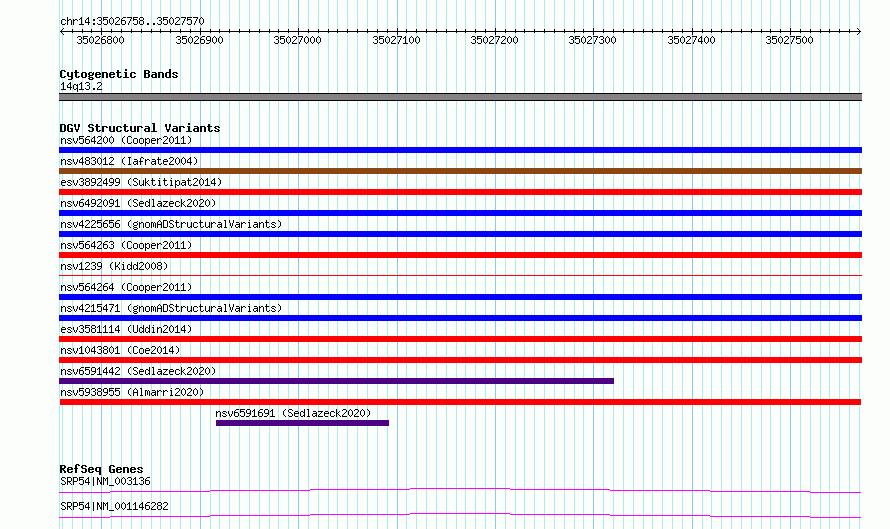Open variant esv3892499 (Suktitipat2014) label
Image resolution: width=890 pixels, height=529 pixels.
[x=141, y=182]
